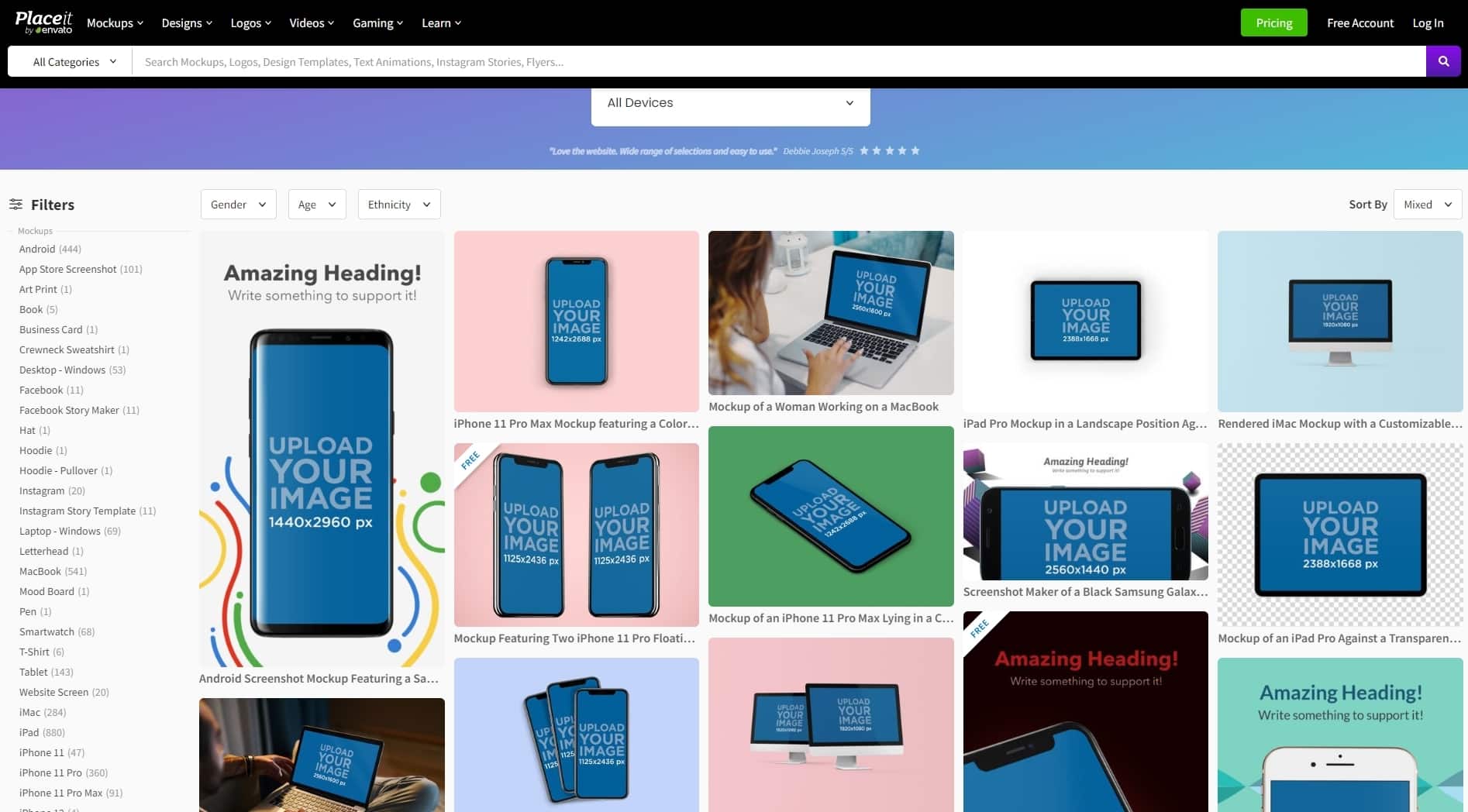
Task: Click the purple search magnifier button
Action: 1443,61
